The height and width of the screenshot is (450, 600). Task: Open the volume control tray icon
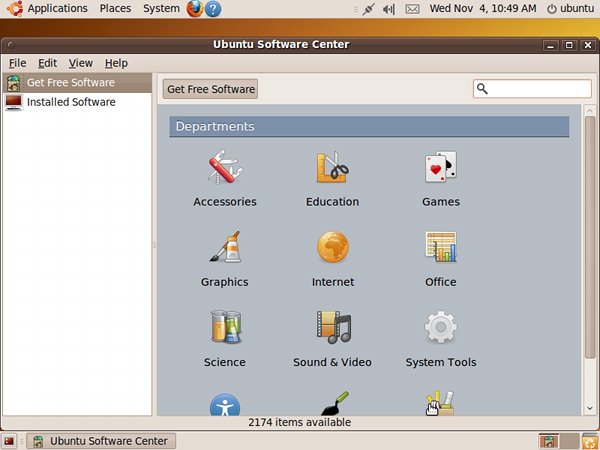click(389, 9)
